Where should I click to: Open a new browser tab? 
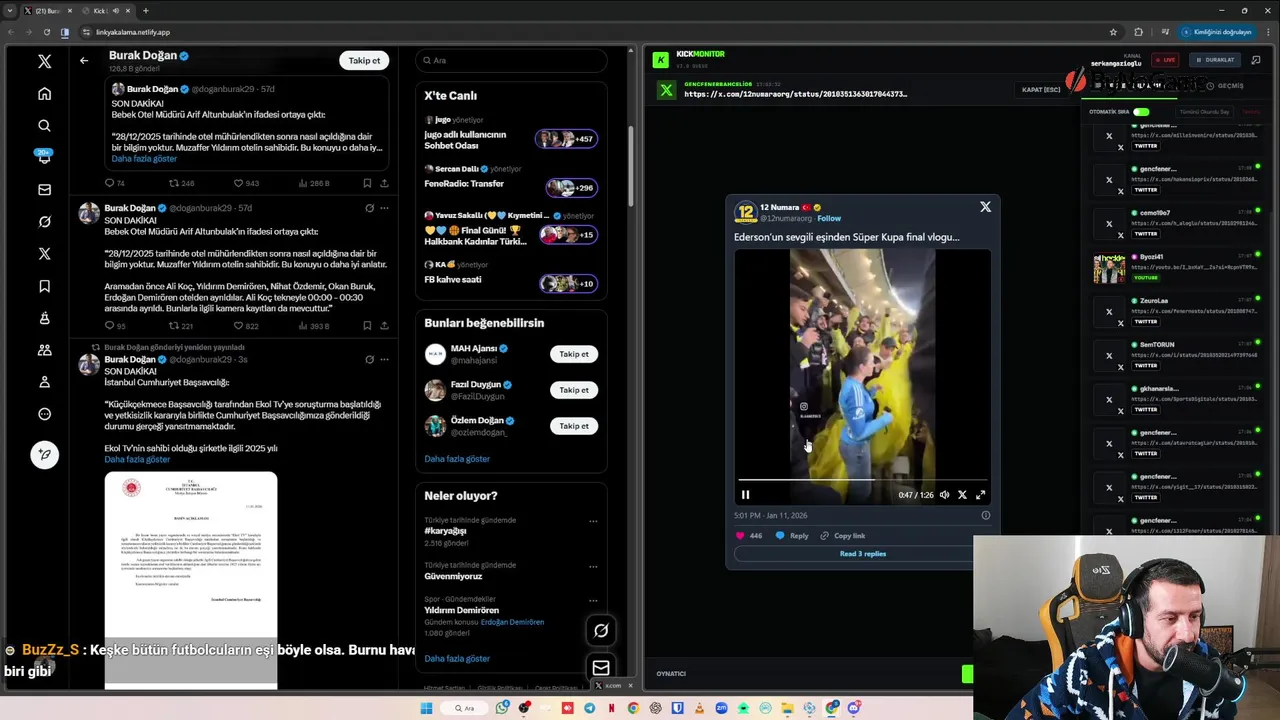146,10
